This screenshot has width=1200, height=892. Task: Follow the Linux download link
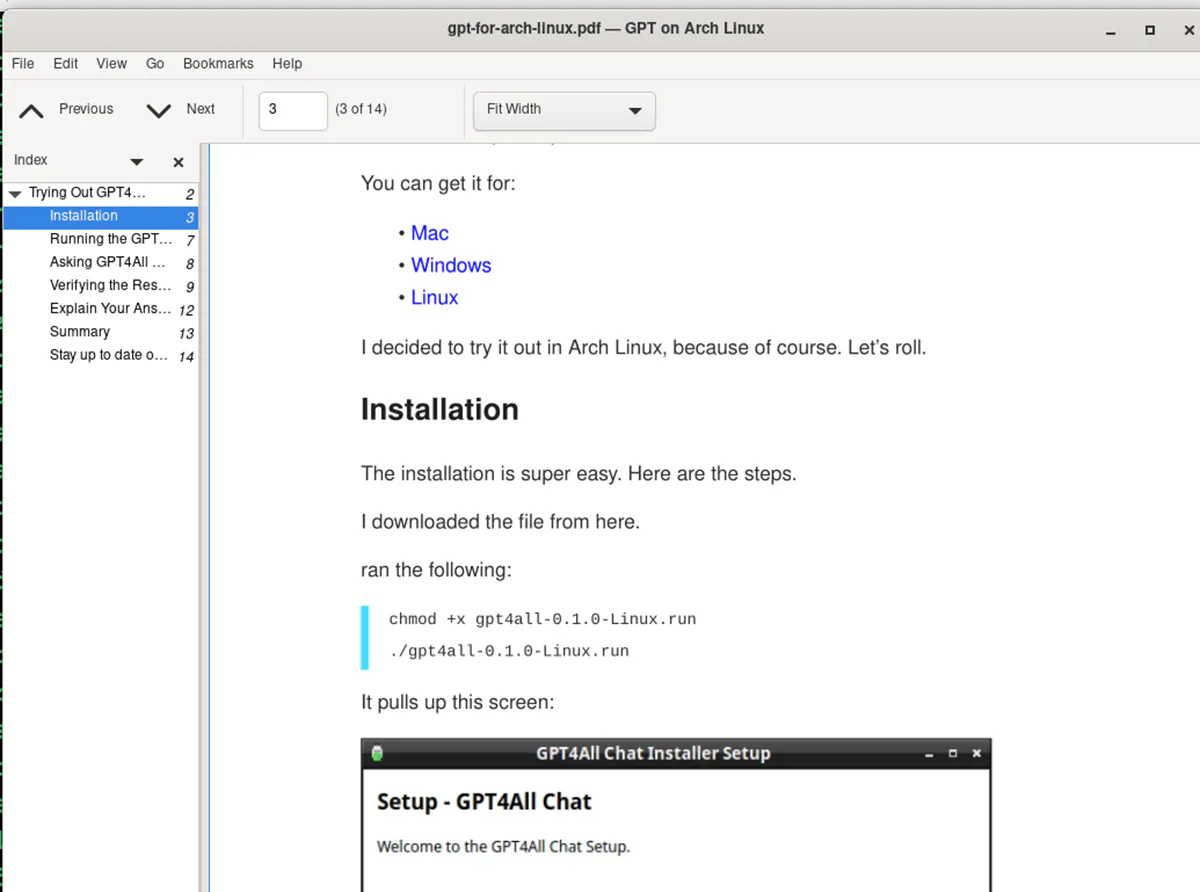coord(435,297)
